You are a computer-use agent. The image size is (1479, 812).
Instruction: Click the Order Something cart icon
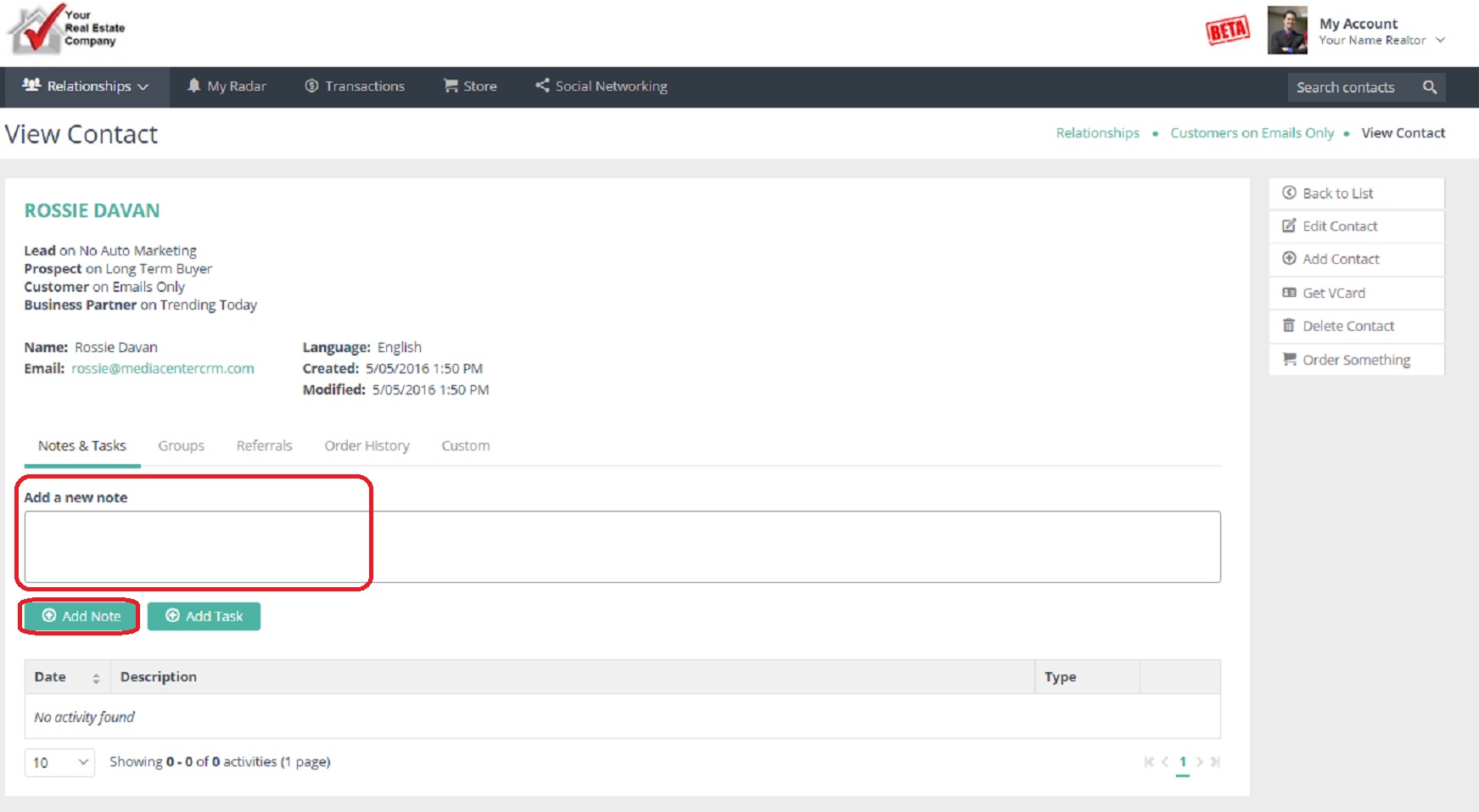click(1289, 359)
